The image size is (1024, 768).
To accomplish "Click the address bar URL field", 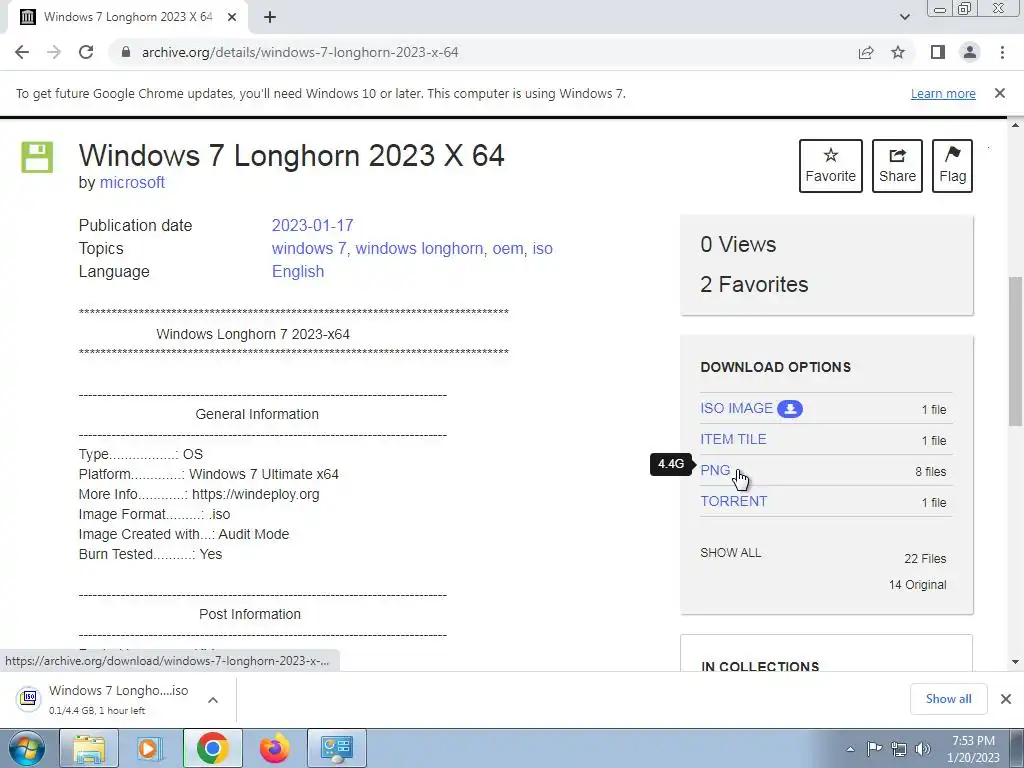I will pos(483,52).
